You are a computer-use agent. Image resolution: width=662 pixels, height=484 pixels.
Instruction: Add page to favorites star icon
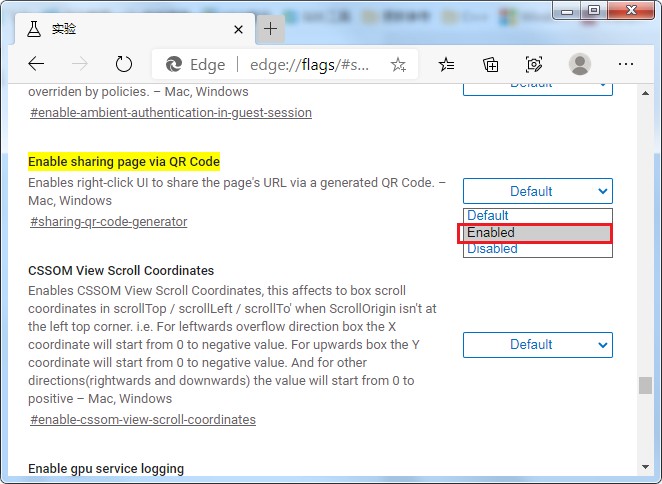(398, 64)
